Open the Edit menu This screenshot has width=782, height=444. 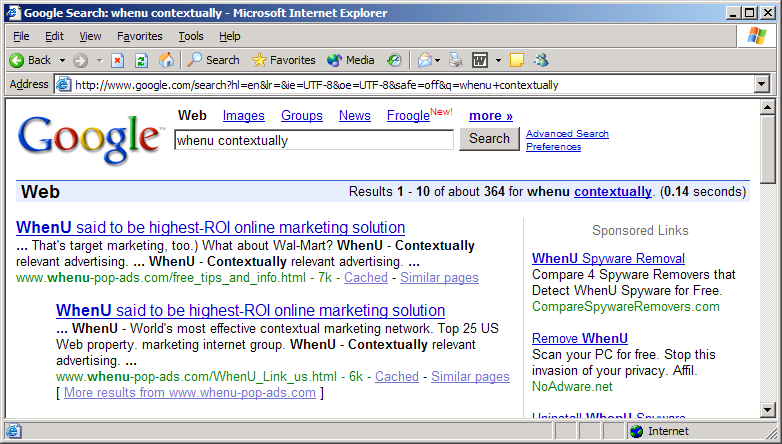[x=54, y=36]
